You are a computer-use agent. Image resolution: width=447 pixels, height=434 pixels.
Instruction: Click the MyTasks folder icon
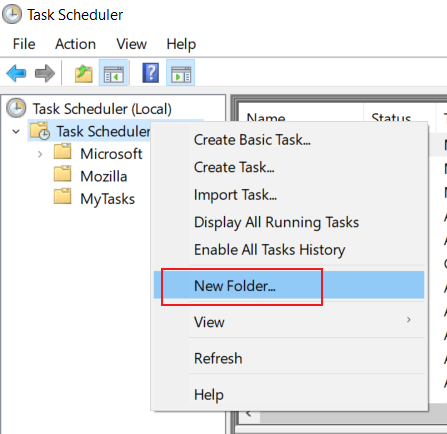62,196
